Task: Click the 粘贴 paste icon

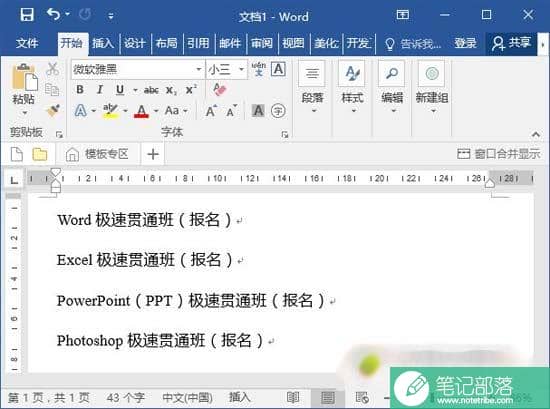Action: [x=24, y=76]
